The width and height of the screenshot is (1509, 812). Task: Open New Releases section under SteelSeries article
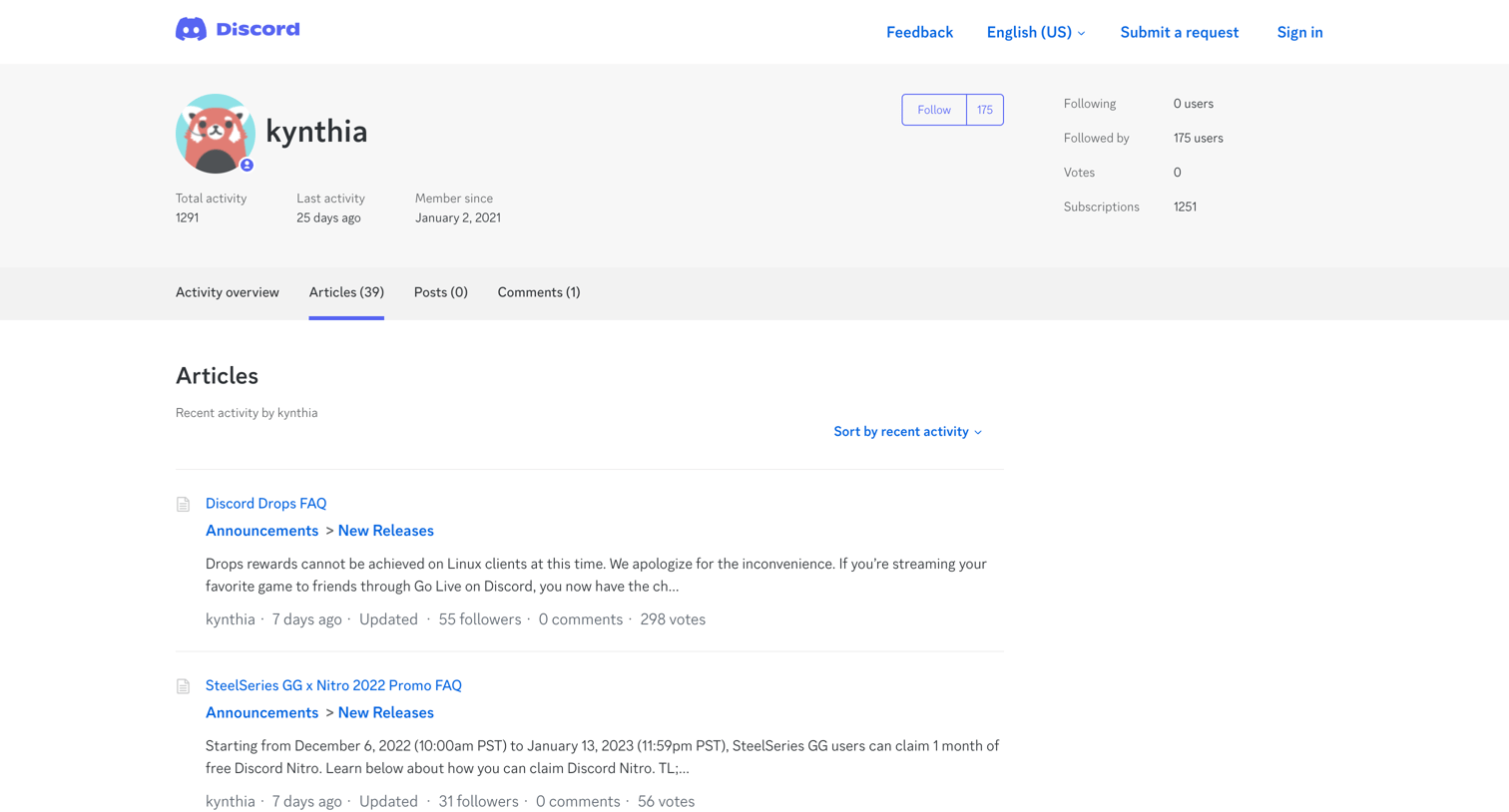point(385,712)
